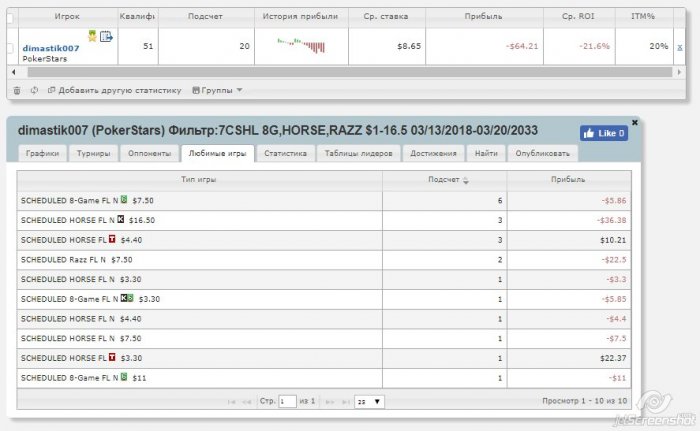Click the scrollbar right arrow
Image resolution: width=700 pixels, height=431 pixels.
(679, 72)
